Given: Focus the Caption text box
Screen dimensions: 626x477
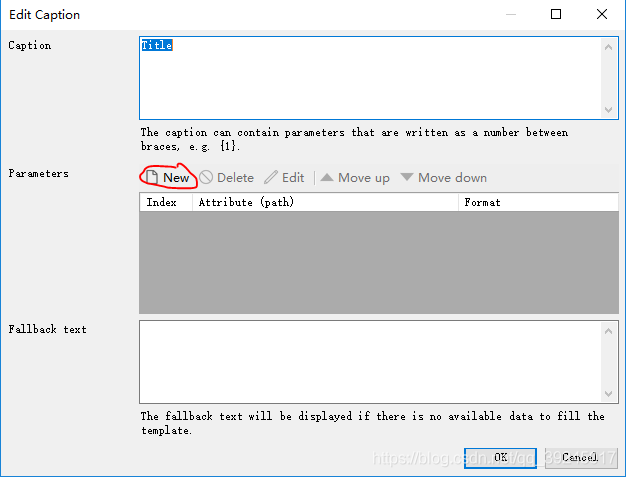Looking at the screenshot, I should point(370,78).
